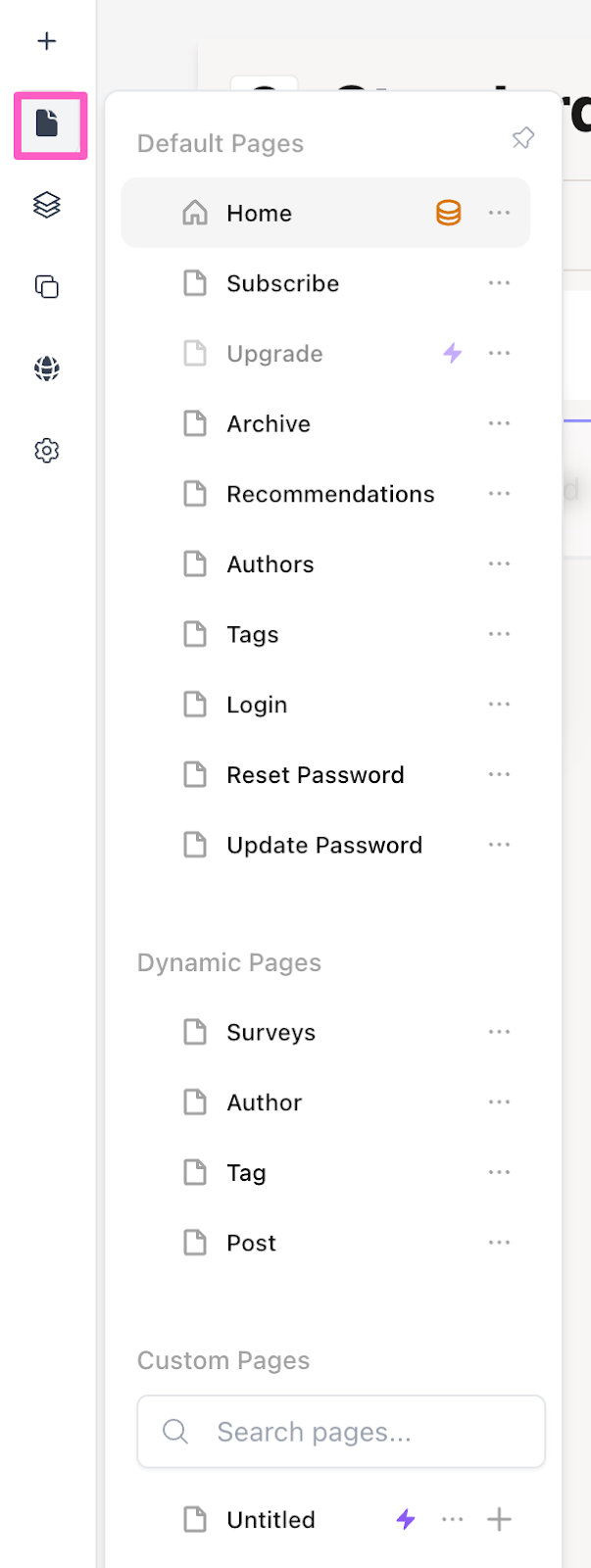Select the Subscribe page
The height and width of the screenshot is (1568, 591).
pos(325,283)
